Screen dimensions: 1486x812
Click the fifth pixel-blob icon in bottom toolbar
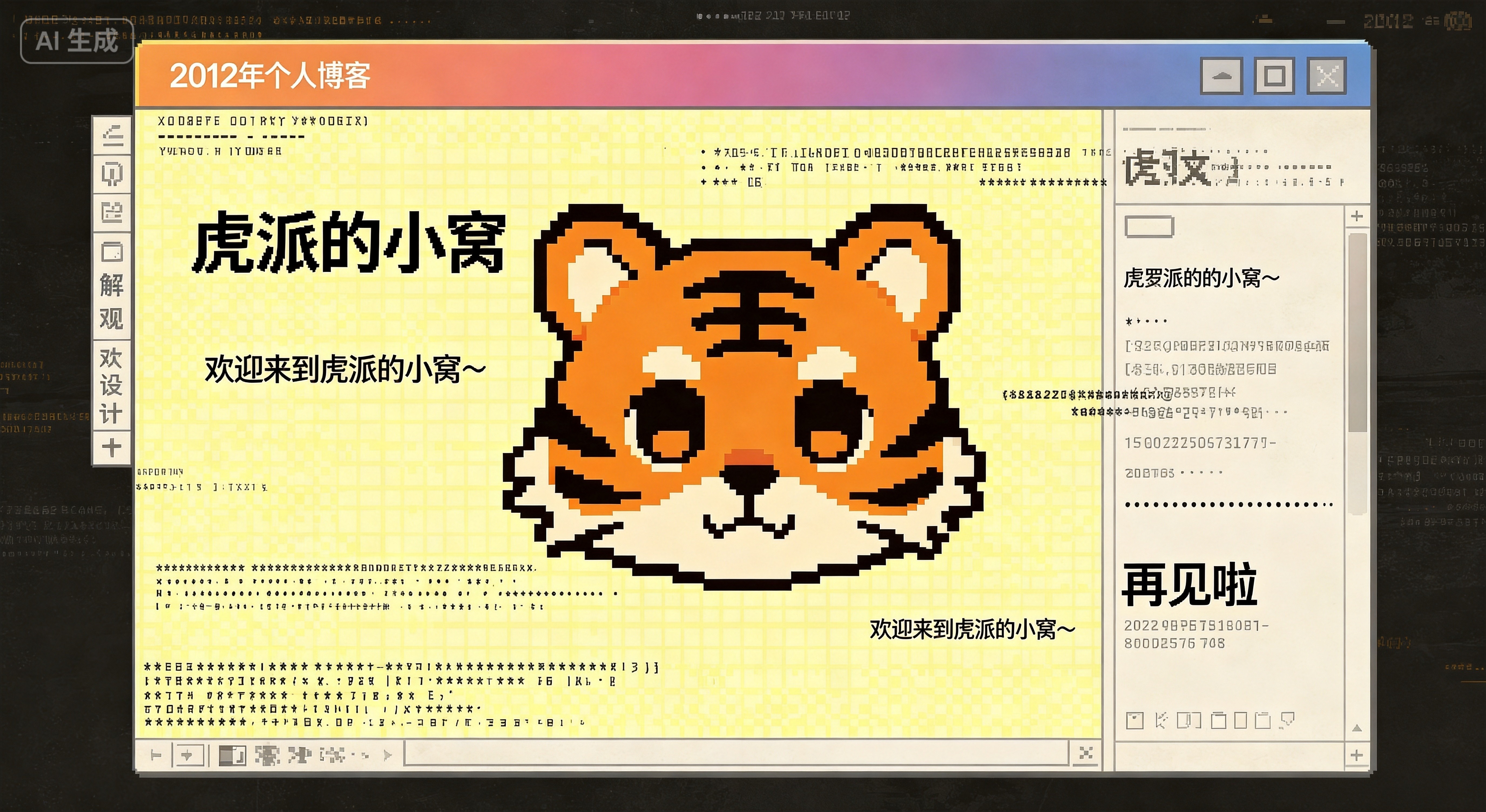pyautogui.click(x=300, y=755)
